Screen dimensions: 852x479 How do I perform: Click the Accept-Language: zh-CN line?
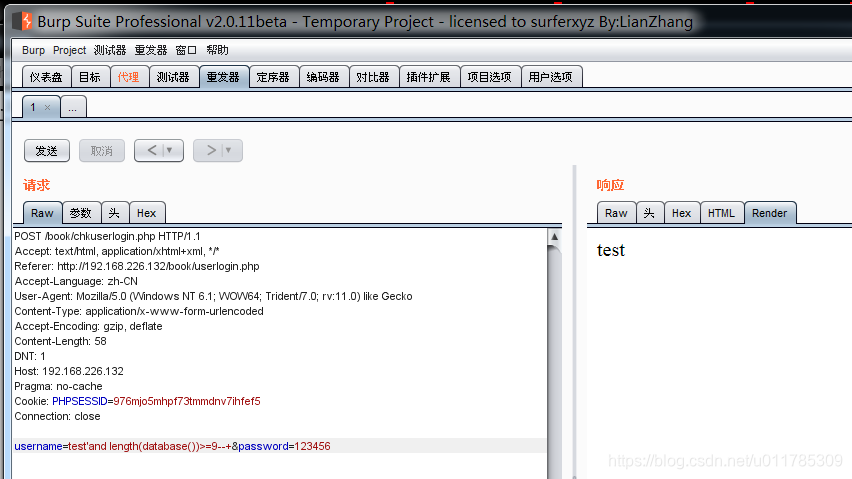[x=76, y=281]
